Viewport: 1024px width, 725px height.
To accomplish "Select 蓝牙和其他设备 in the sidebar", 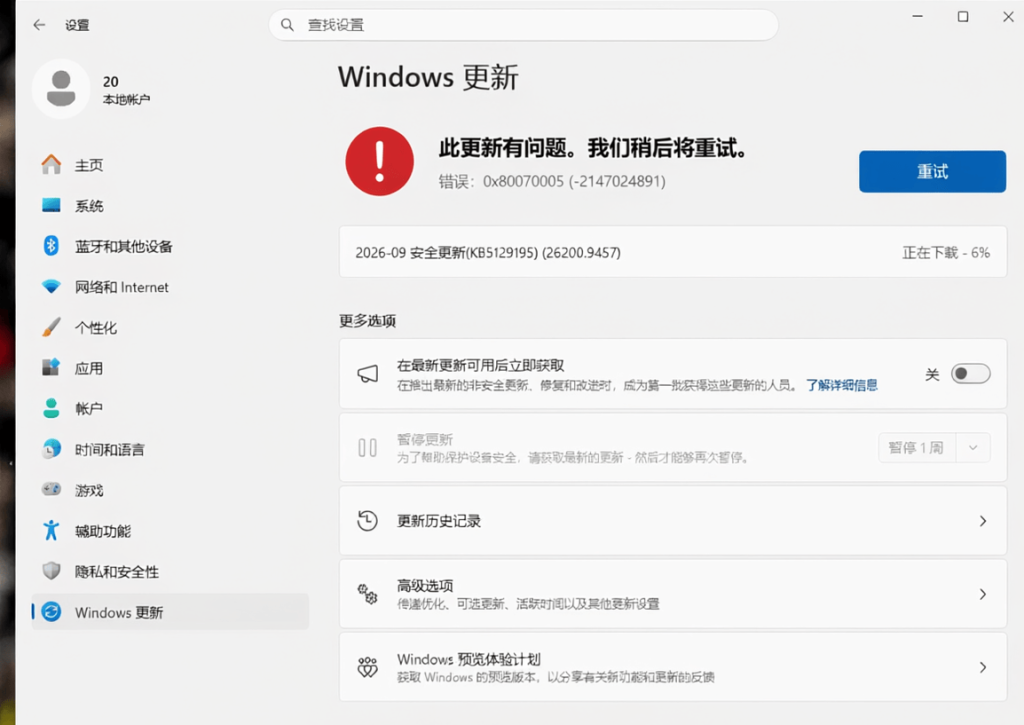I will (170, 246).
